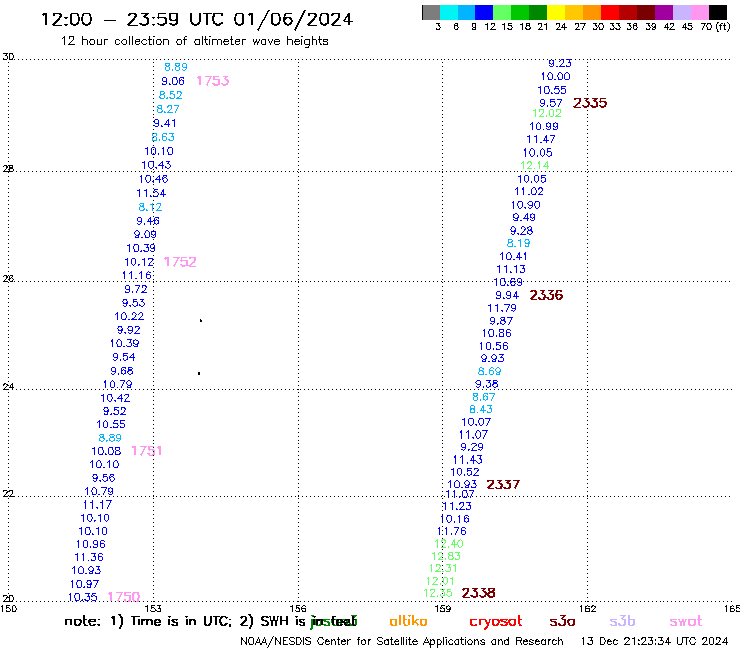Viewport: 740px width, 650px height.
Task: Click wave height value 8.27
Action: pyautogui.click(x=168, y=109)
